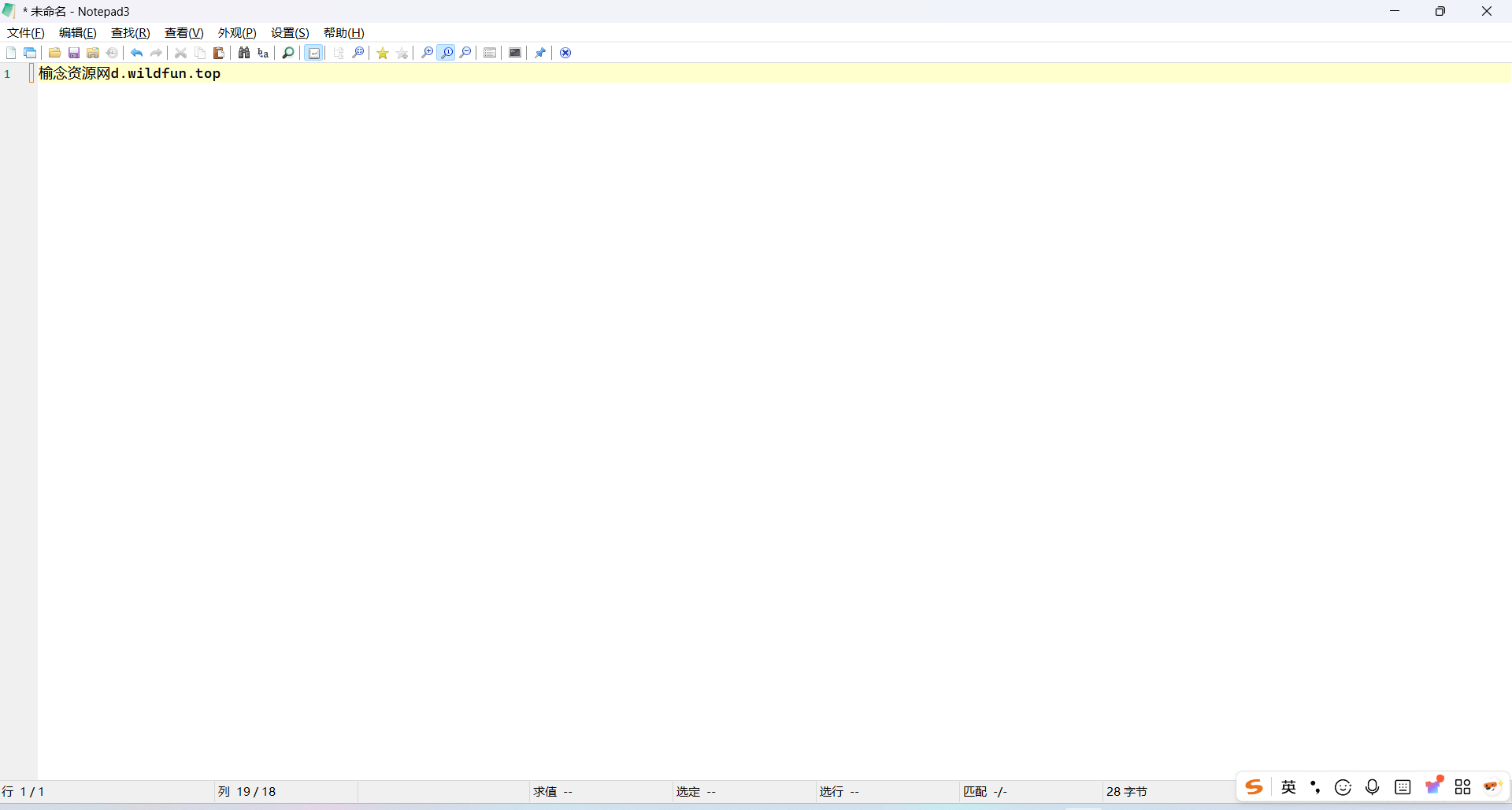
Task: Open the 查看(V) menu
Action: click(184, 32)
